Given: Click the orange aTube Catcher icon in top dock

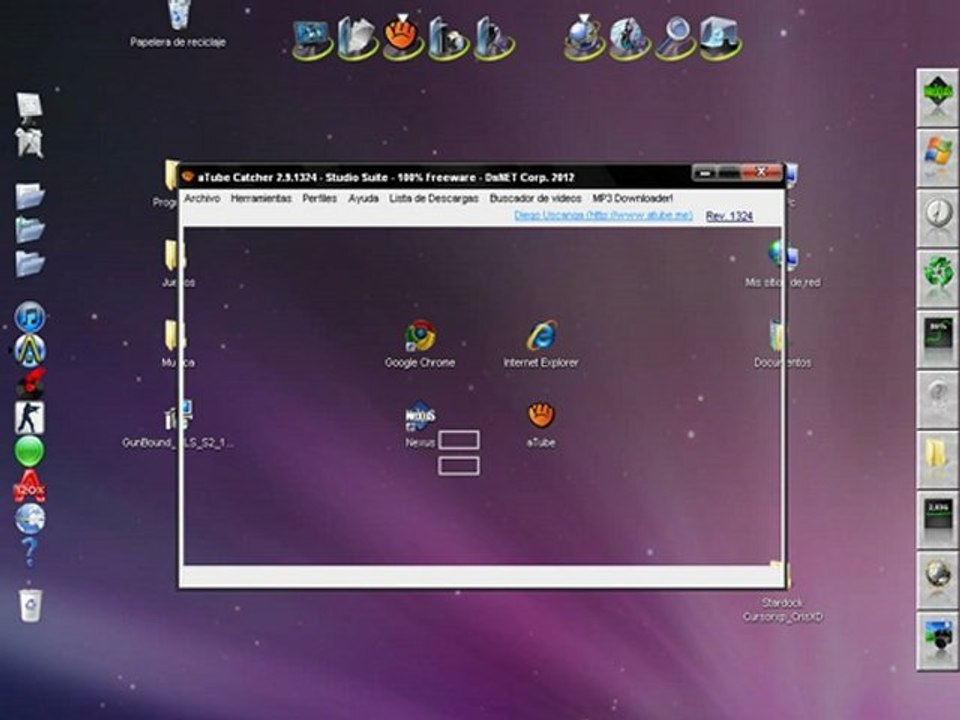Looking at the screenshot, I should (x=402, y=37).
